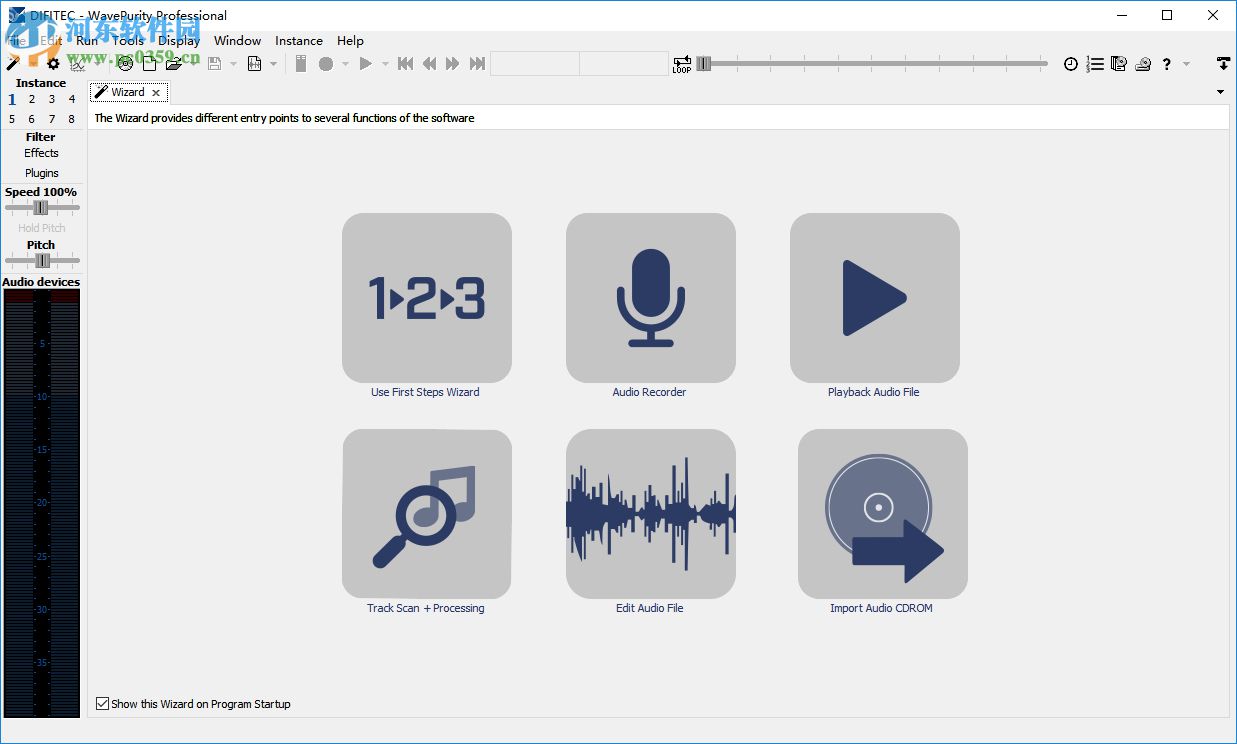
Task: Open the dropdown arrow next to Help
Action: coord(1187,63)
